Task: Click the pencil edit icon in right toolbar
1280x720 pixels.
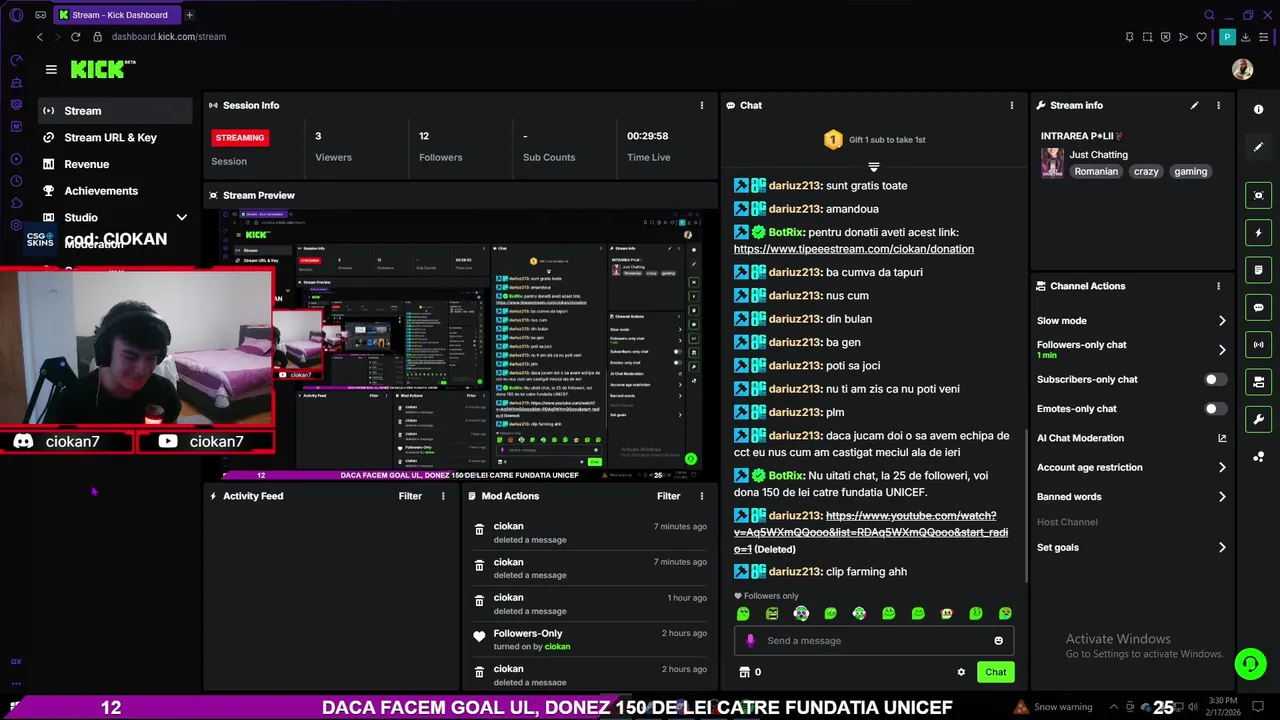Action: pyautogui.click(x=1258, y=147)
